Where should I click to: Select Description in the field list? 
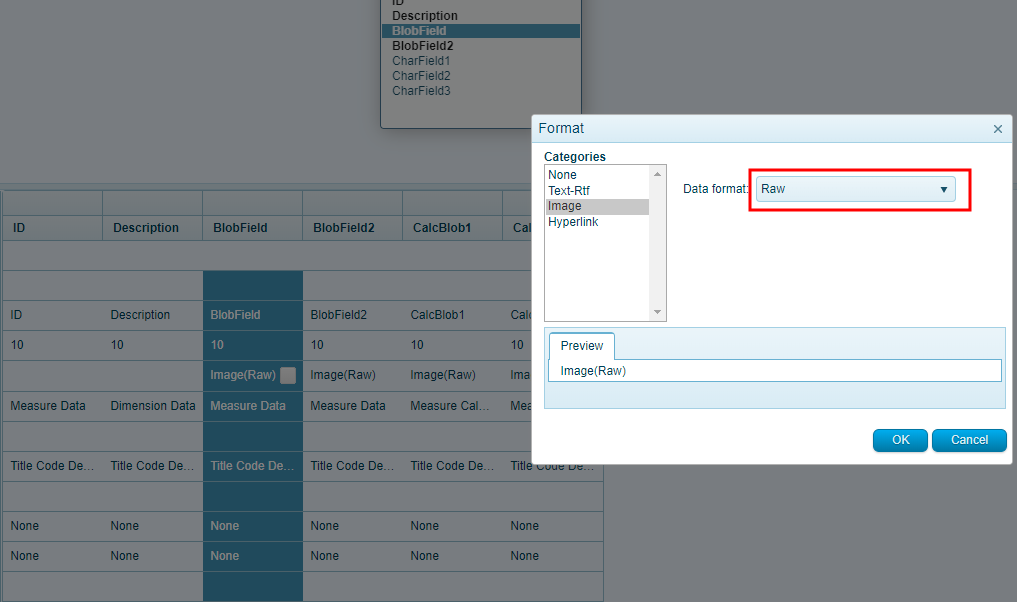425,16
